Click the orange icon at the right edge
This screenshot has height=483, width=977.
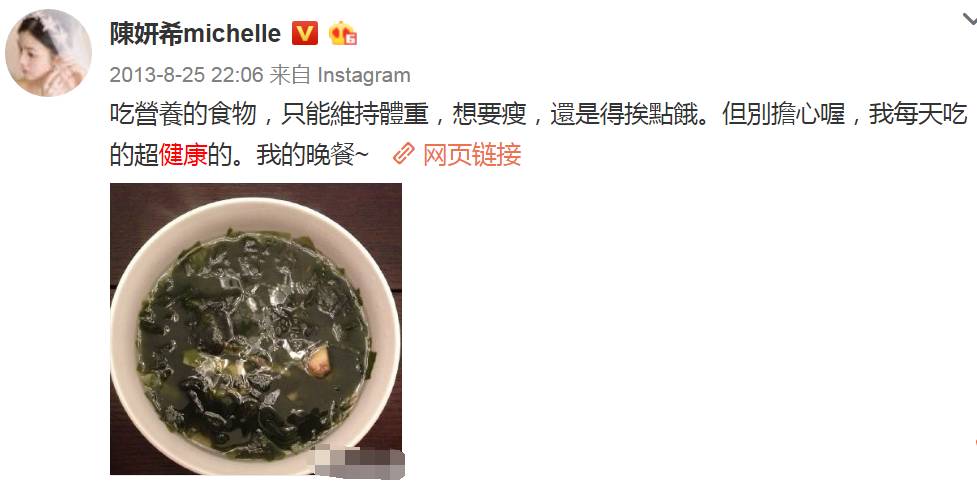pos(975,444)
